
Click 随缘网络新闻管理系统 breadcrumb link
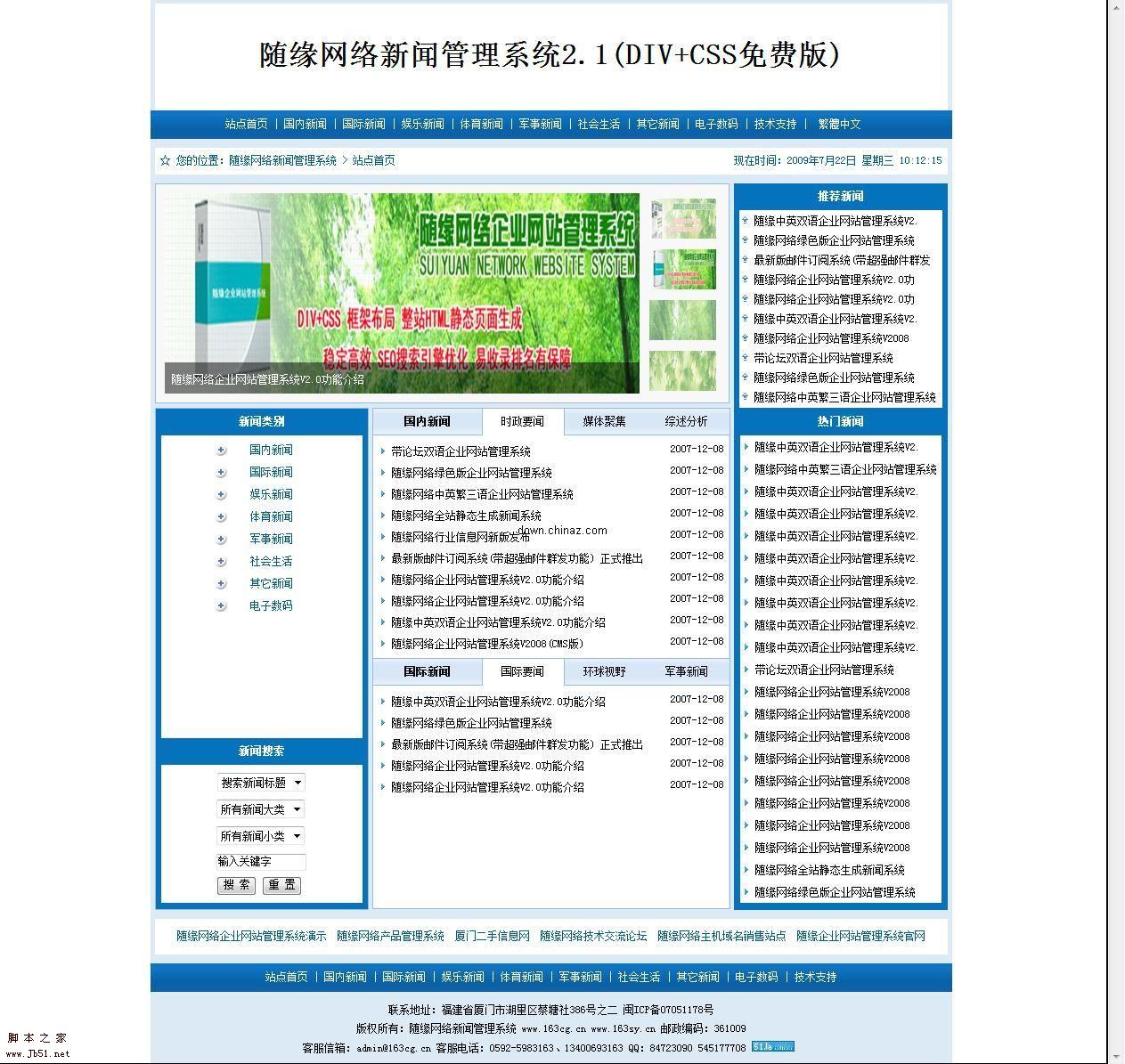(282, 160)
